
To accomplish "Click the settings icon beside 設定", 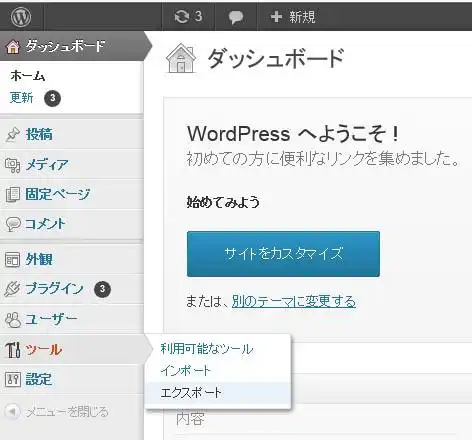I will pyautogui.click(x=13, y=379).
